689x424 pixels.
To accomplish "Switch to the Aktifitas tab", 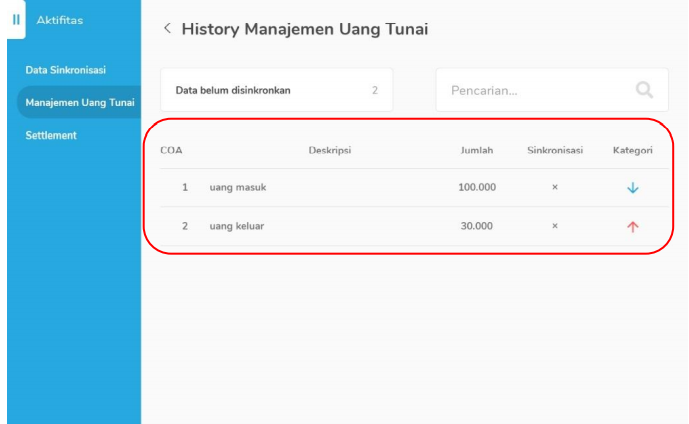I will [x=60, y=20].
